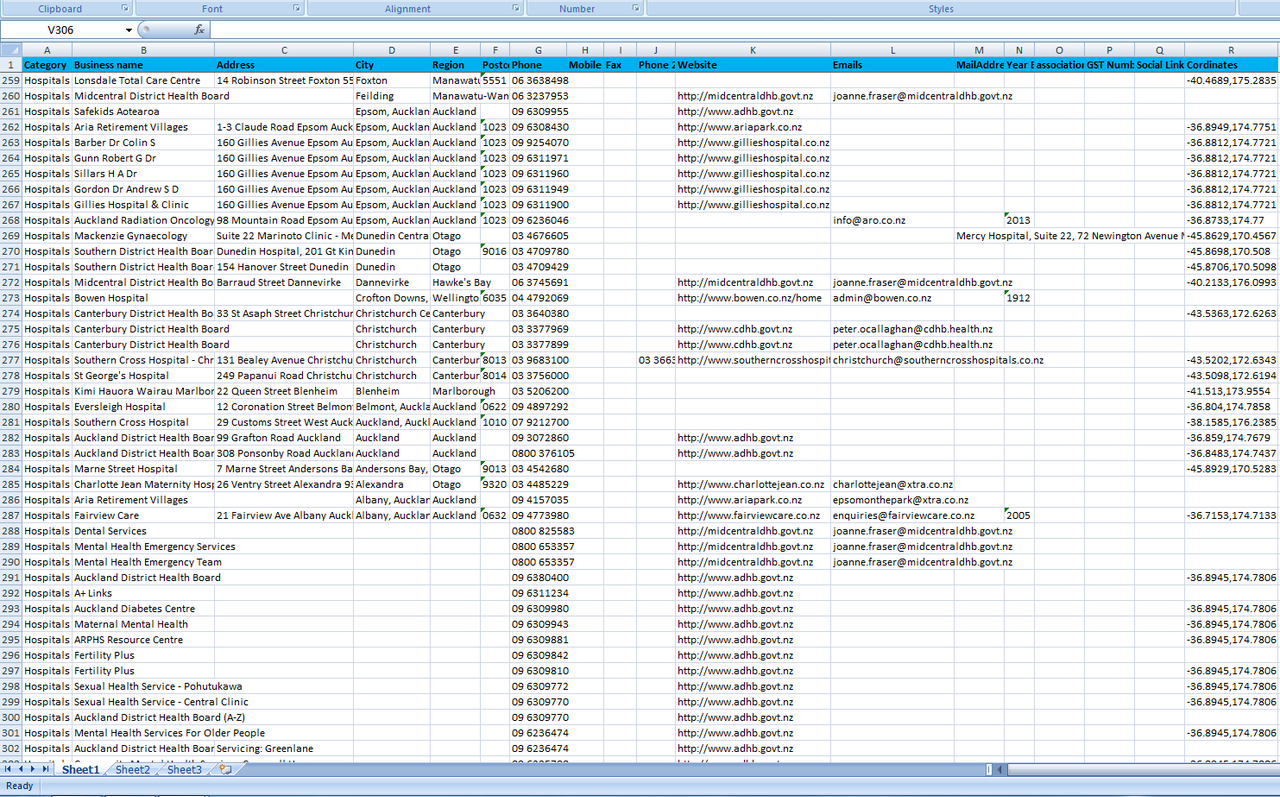The image size is (1280, 797).
Task: Click the St George's Hospital cell
Action: click(x=120, y=376)
